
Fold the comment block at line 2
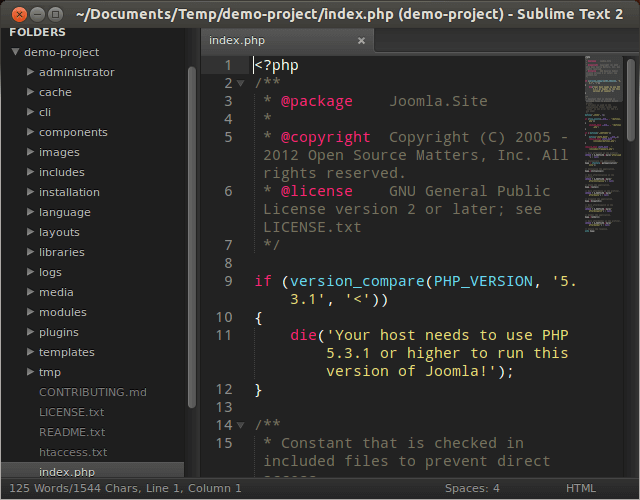[x=241, y=84]
